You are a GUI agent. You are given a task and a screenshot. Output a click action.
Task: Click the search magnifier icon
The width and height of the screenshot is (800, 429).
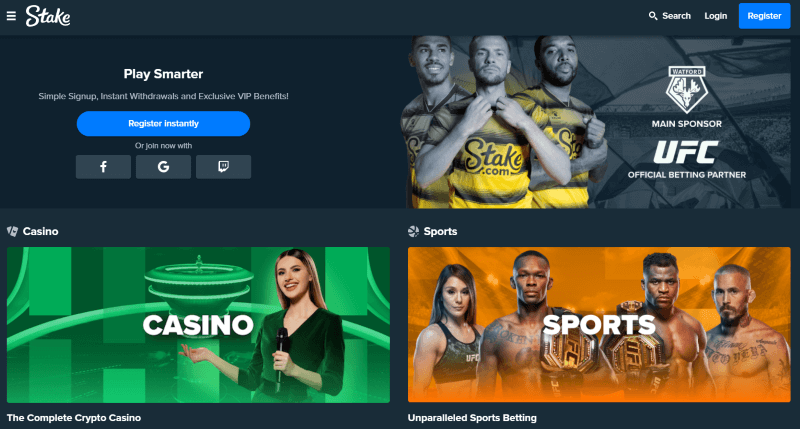pos(653,16)
